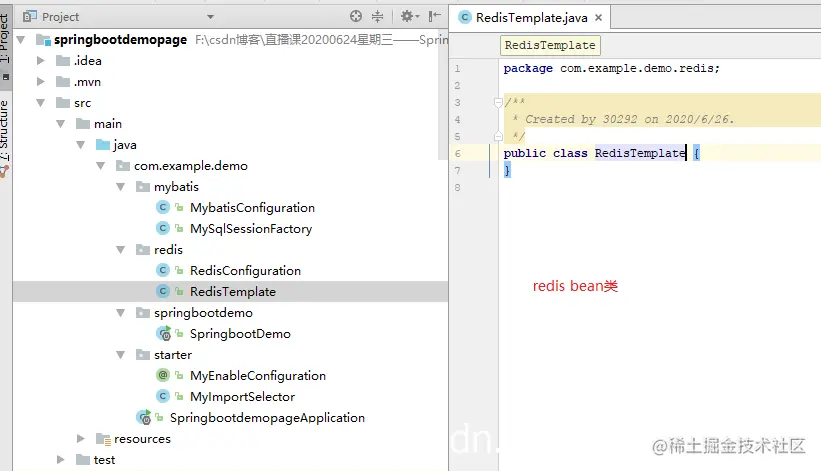This screenshot has height=471, width=821.
Task: Click the test folder icon
Action: point(83,459)
